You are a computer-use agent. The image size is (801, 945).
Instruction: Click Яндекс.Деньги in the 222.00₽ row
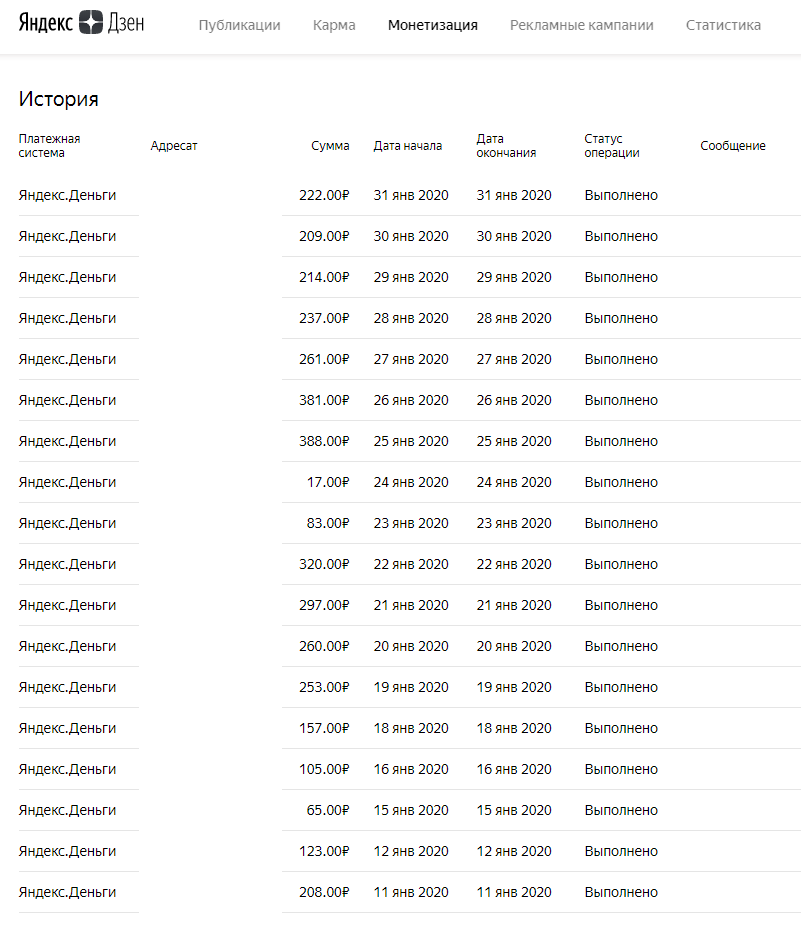pos(68,195)
